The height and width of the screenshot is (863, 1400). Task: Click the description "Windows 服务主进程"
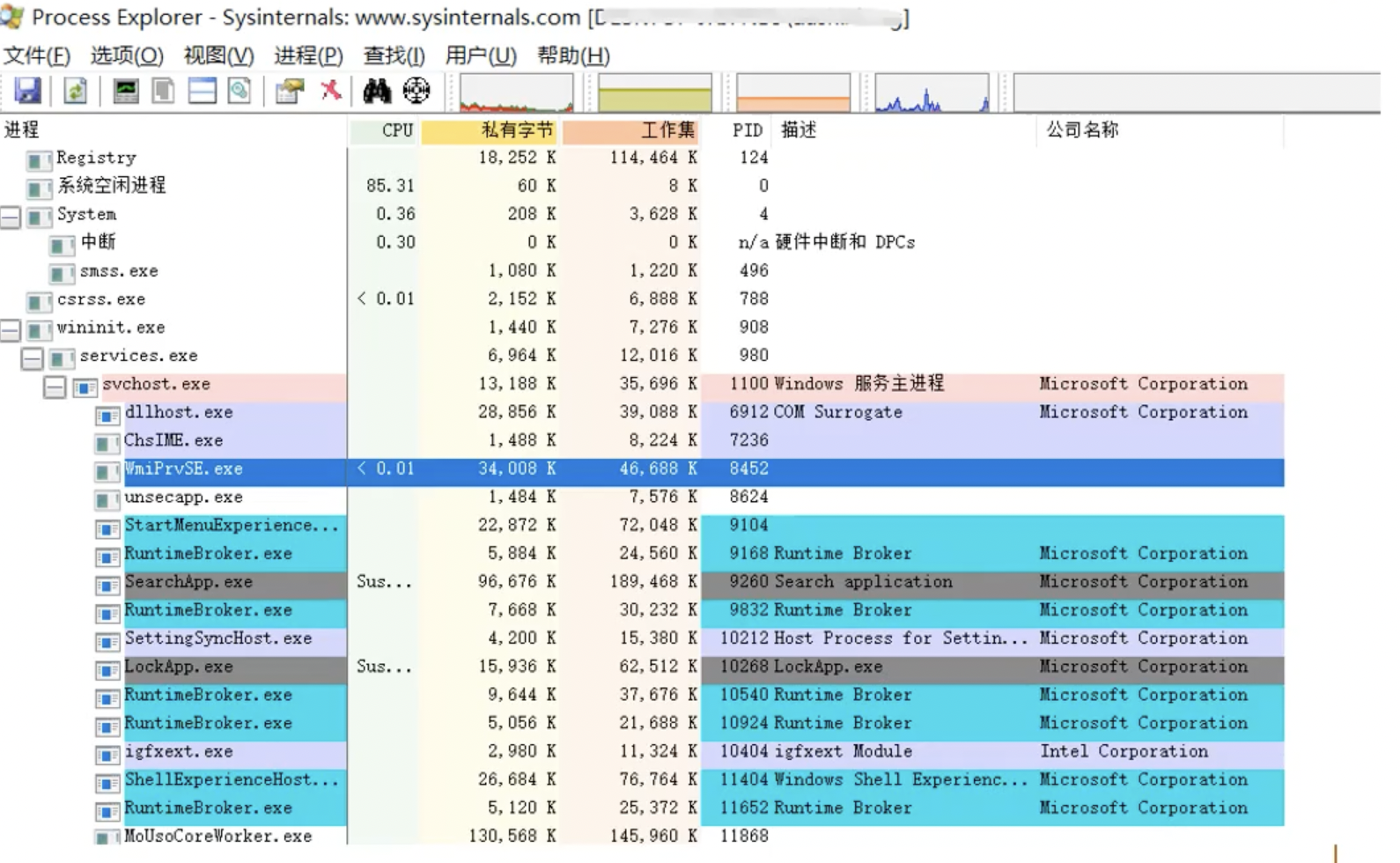pos(859,384)
